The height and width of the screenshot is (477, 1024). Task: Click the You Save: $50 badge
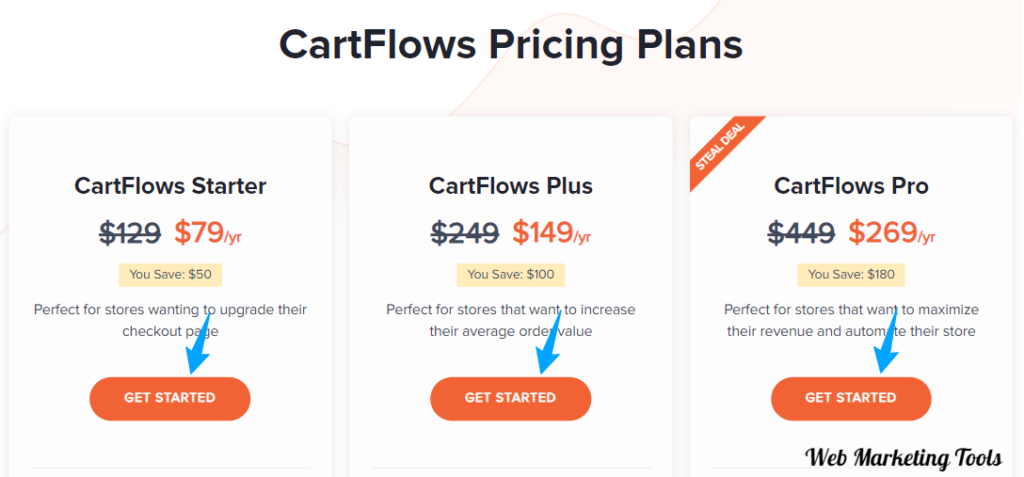[x=170, y=274]
